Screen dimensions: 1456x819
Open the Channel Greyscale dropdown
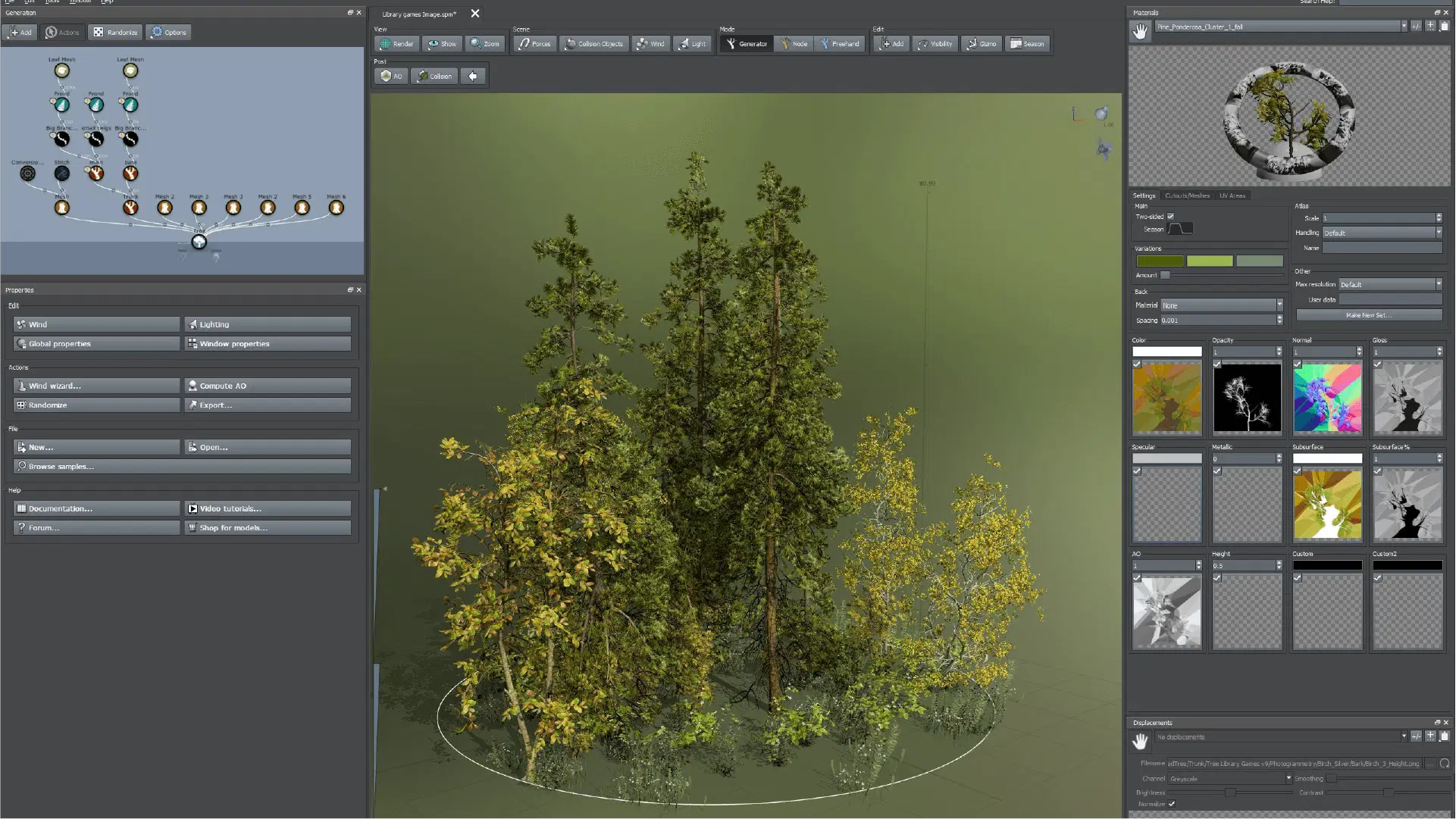[x=1229, y=779]
